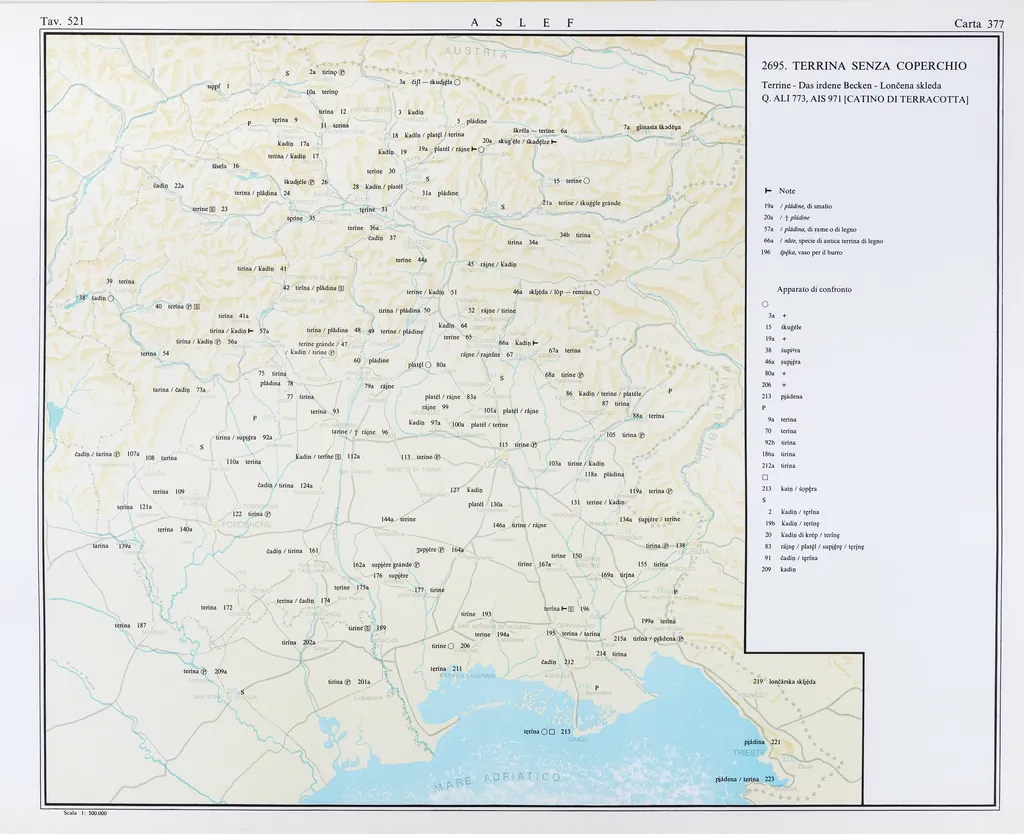This screenshot has width=1024, height=834.
Task: Click the Tav. 521 plate label
Action: coord(62,22)
